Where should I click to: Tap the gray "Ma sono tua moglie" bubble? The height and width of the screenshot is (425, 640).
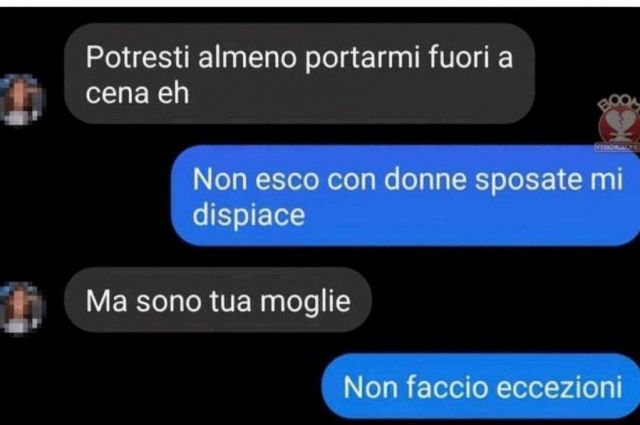(x=218, y=300)
